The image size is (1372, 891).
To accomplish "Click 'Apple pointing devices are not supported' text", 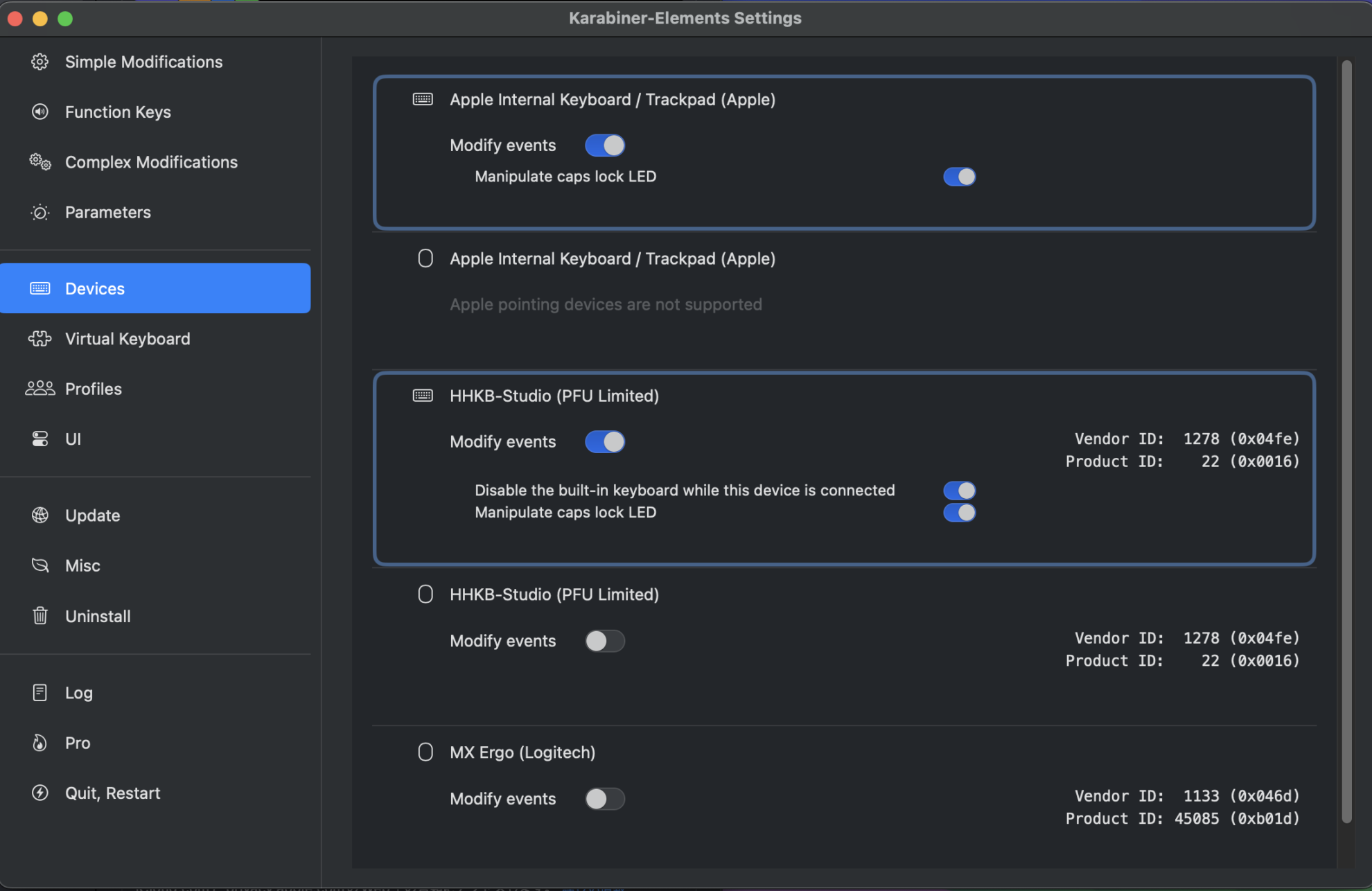I will click(606, 304).
